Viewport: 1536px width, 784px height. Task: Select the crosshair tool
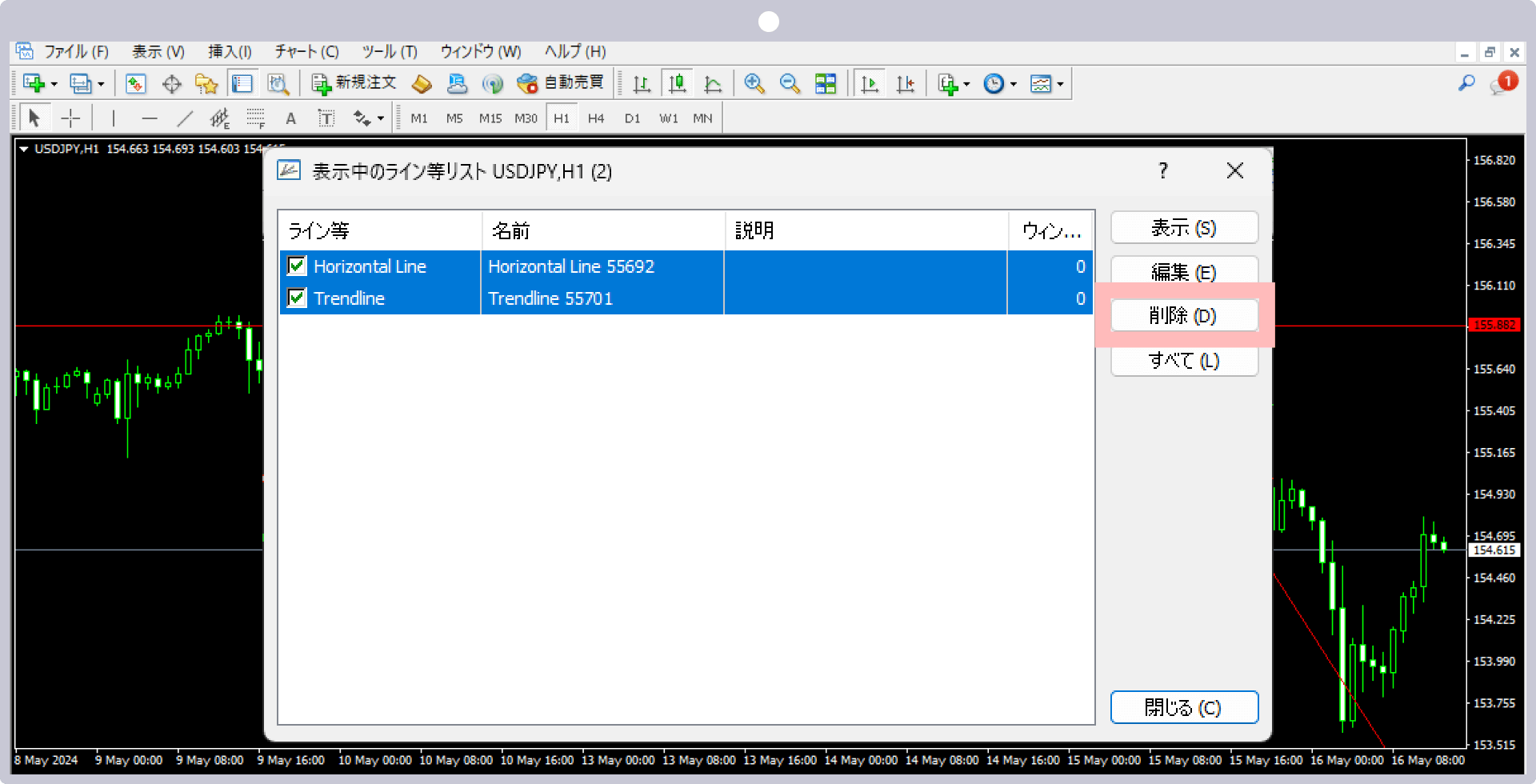coord(70,118)
